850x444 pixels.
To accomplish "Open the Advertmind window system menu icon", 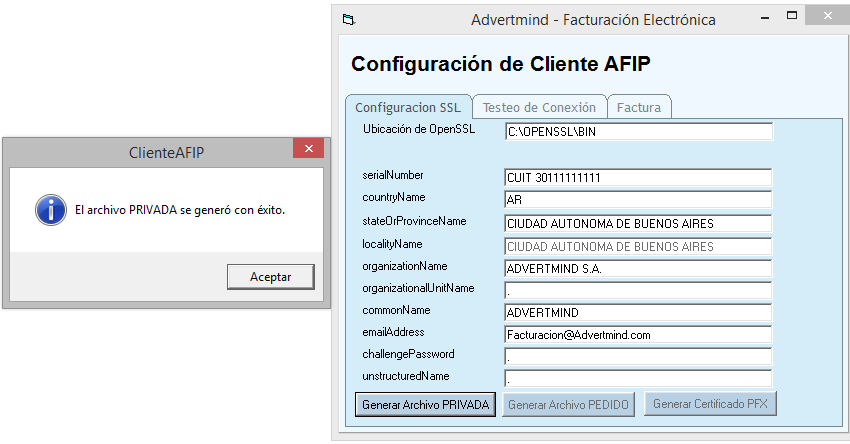I will (349, 20).
